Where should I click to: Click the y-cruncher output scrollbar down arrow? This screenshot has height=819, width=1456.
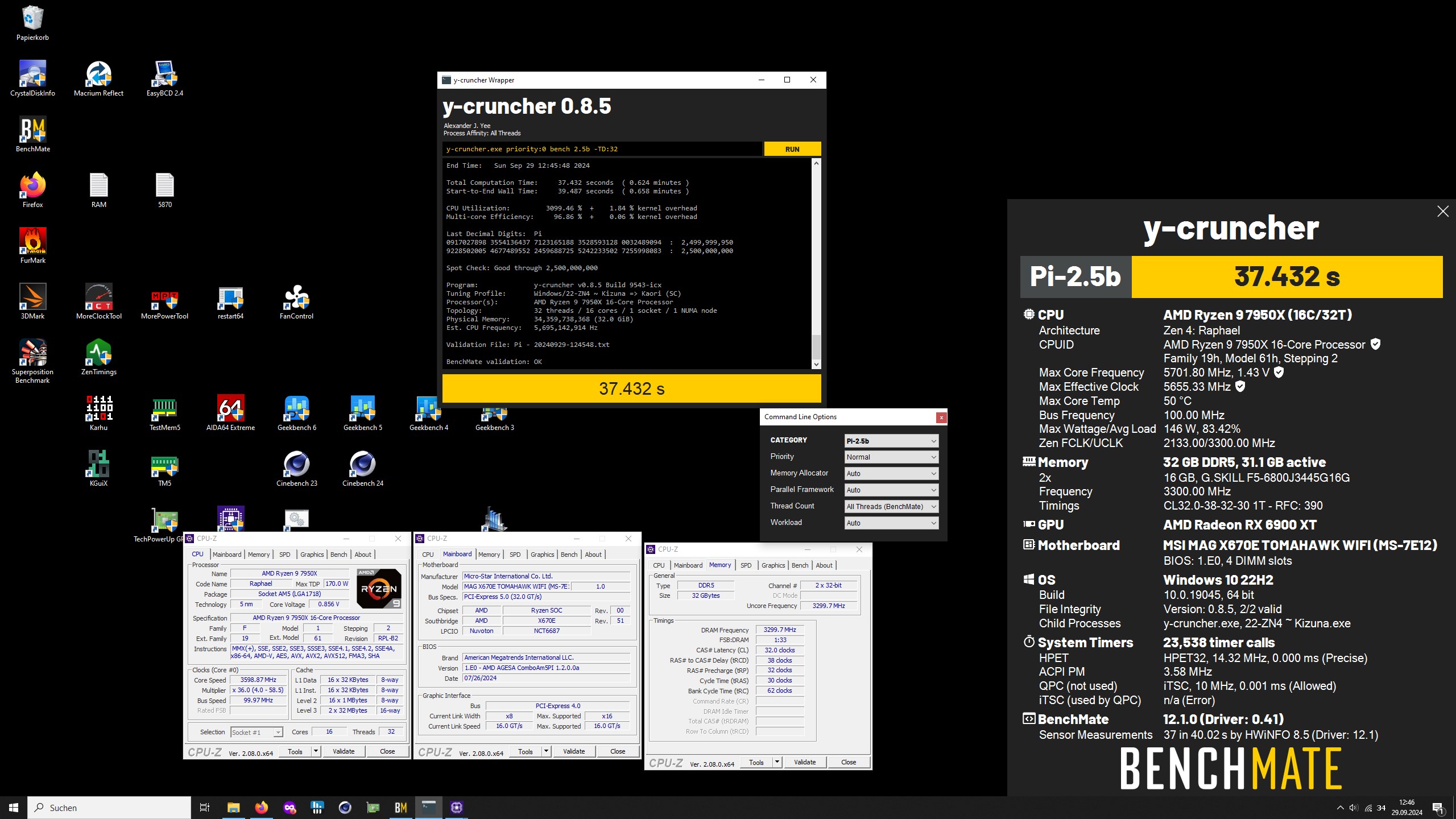[816, 365]
